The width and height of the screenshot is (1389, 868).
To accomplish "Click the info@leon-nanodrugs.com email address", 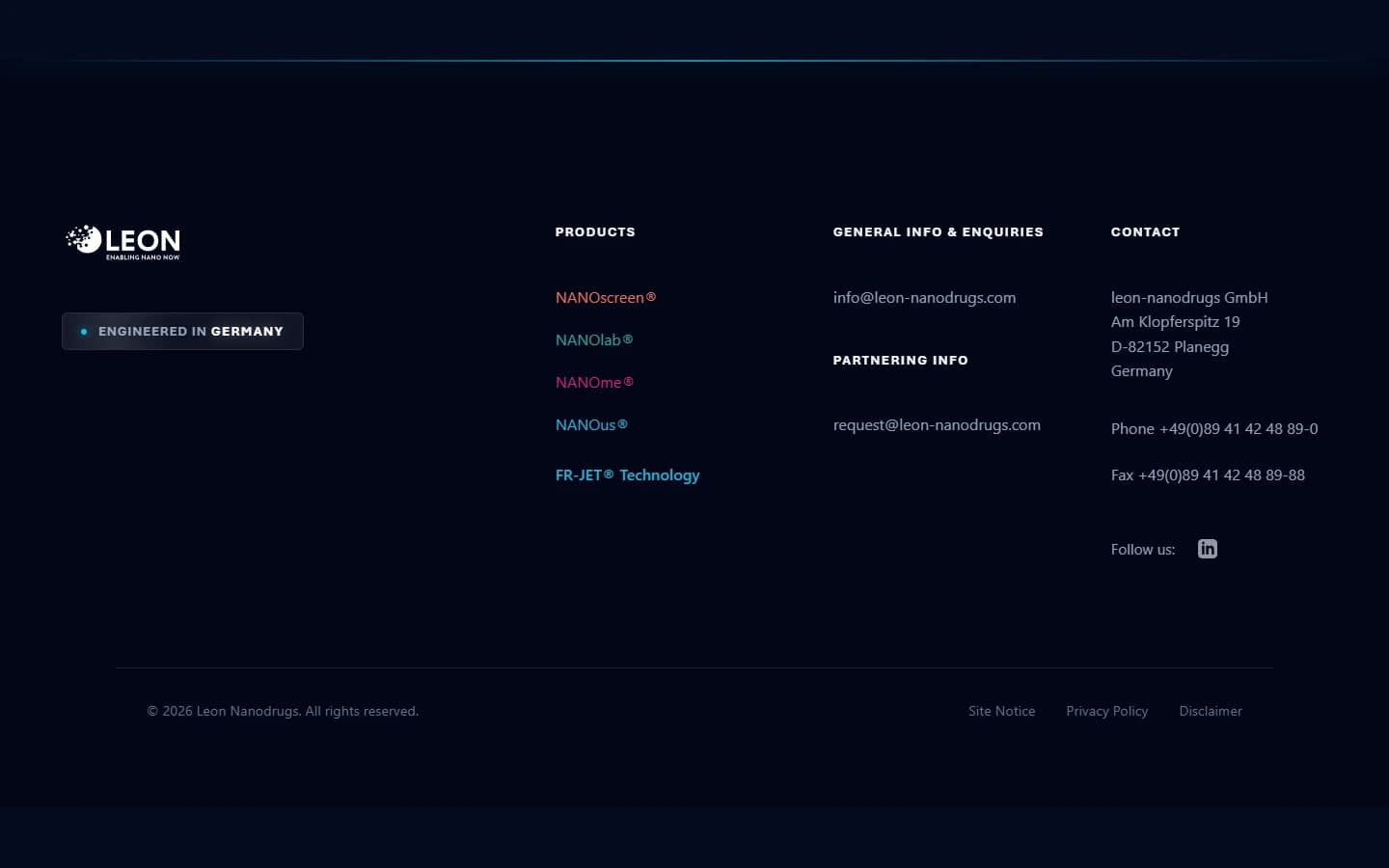I will pos(924,297).
